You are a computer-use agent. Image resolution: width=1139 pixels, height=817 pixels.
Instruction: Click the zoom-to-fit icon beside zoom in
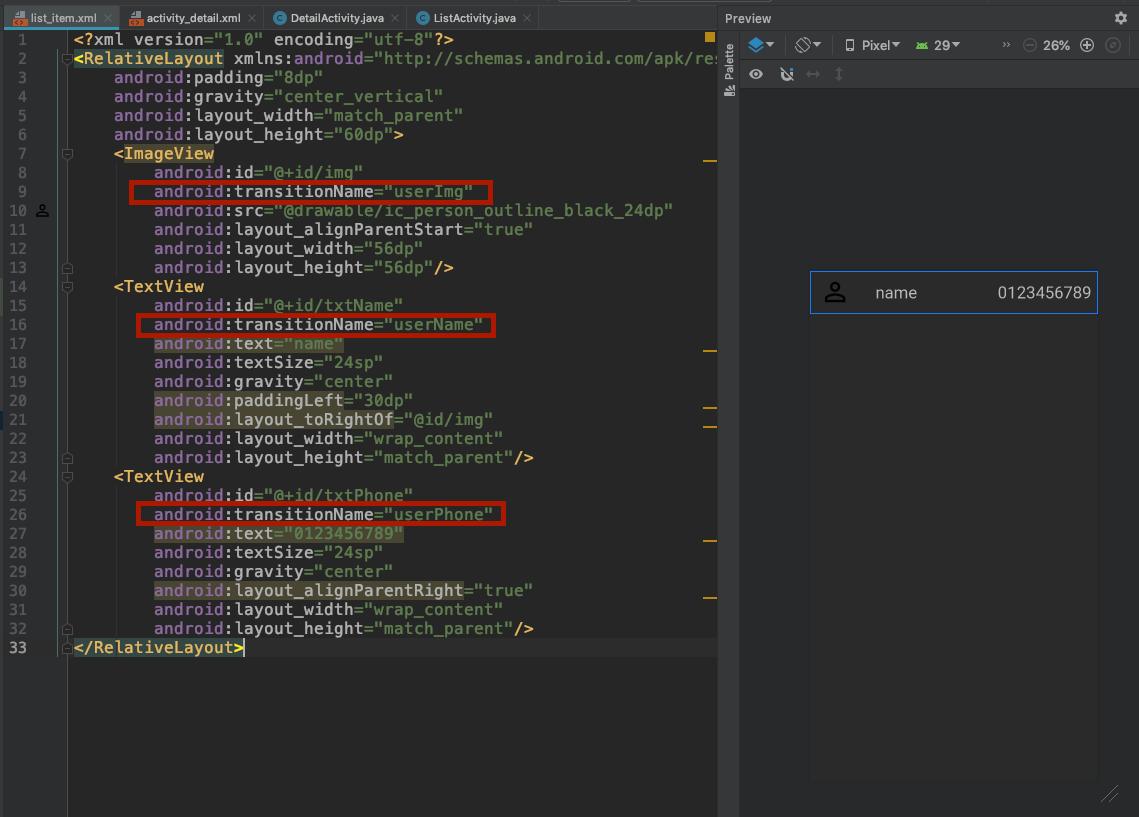coord(1113,45)
